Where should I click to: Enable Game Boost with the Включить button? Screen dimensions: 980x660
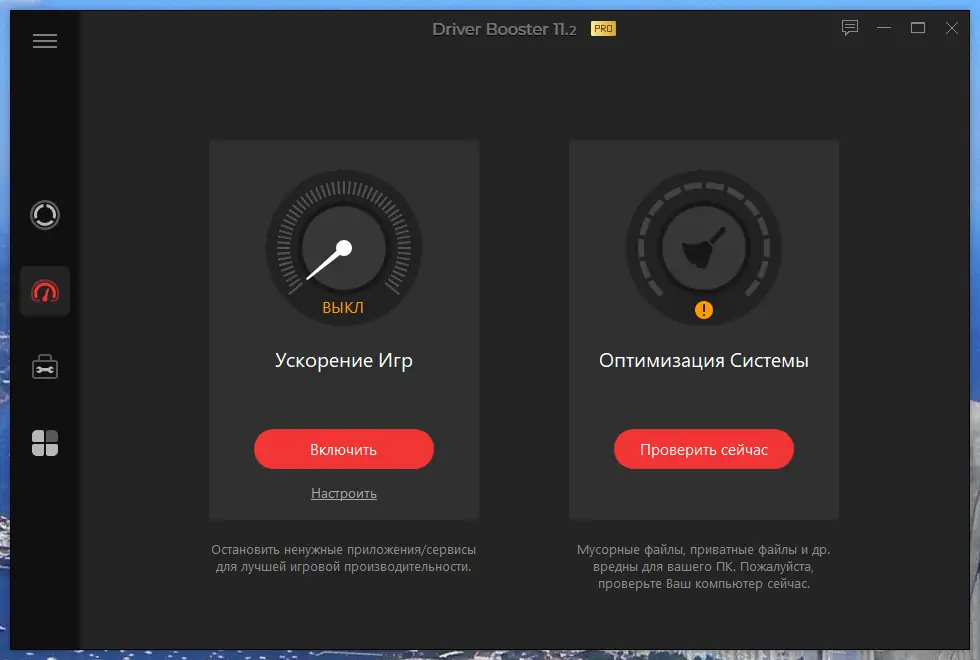tap(343, 449)
